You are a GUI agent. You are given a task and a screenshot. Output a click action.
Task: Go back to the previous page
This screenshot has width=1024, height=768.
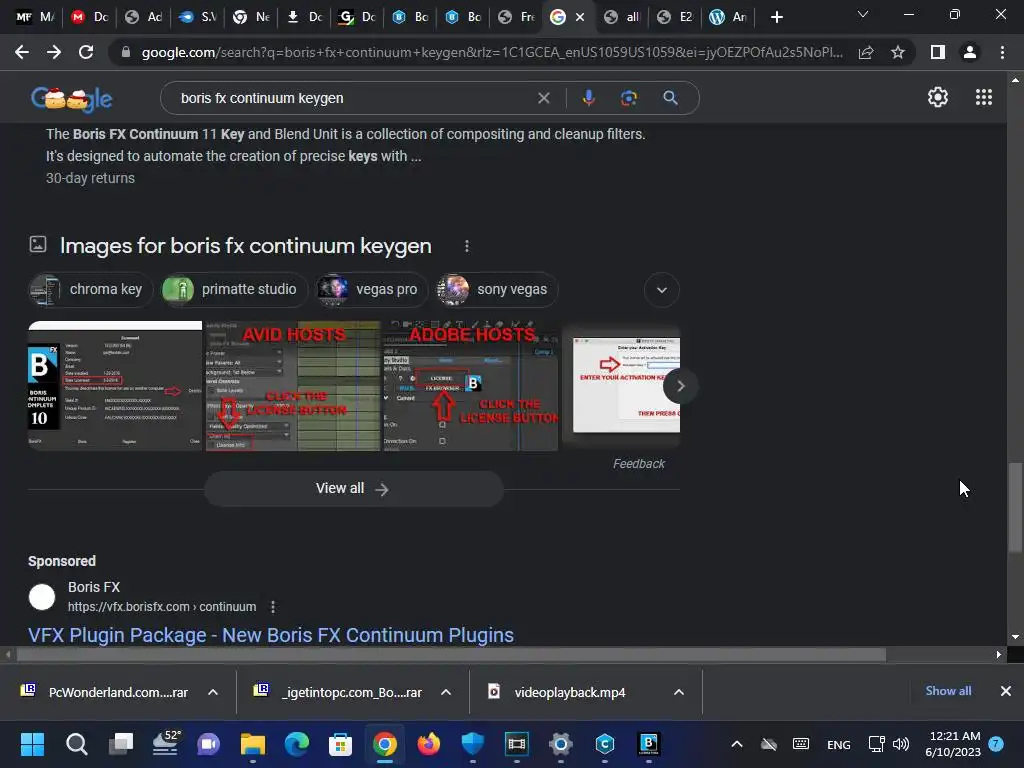(x=22, y=52)
